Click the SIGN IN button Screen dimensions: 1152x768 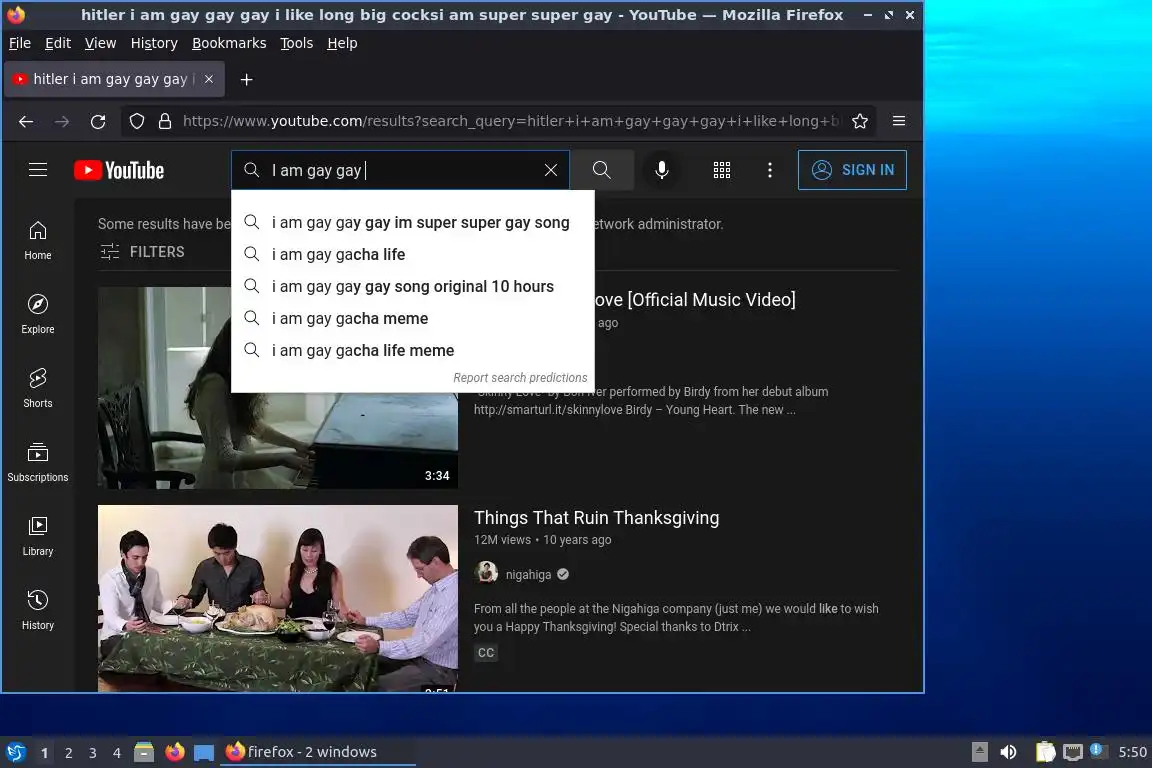pos(852,170)
